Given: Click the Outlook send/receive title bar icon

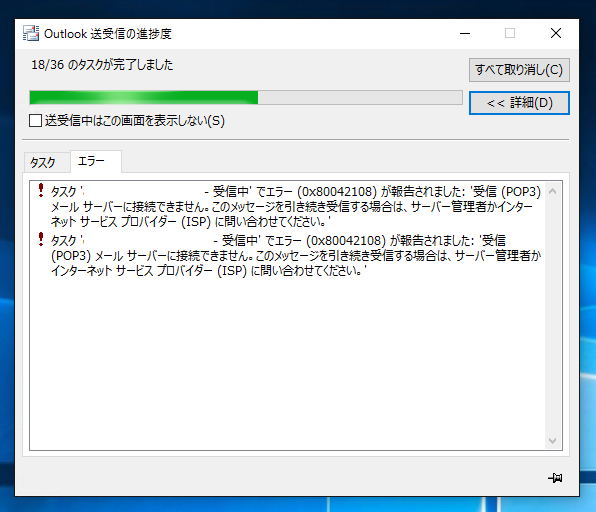Looking at the screenshot, I should click(31, 33).
